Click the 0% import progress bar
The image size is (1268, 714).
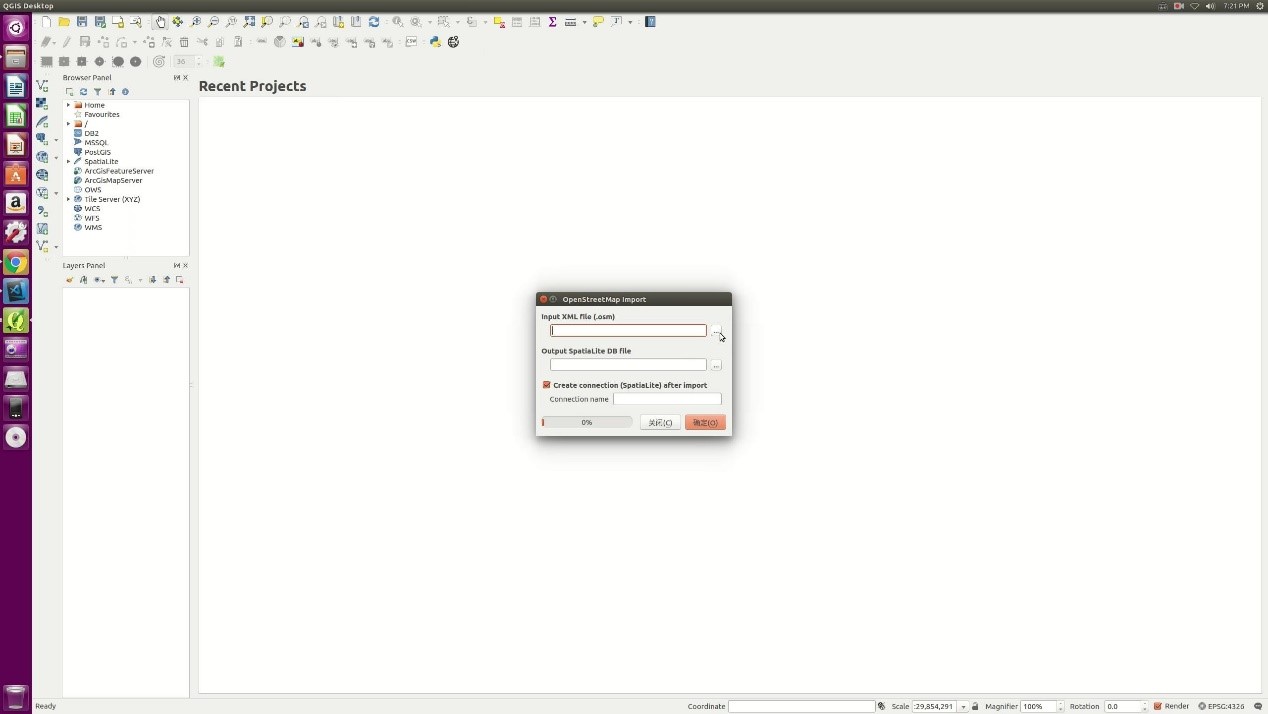[587, 423]
